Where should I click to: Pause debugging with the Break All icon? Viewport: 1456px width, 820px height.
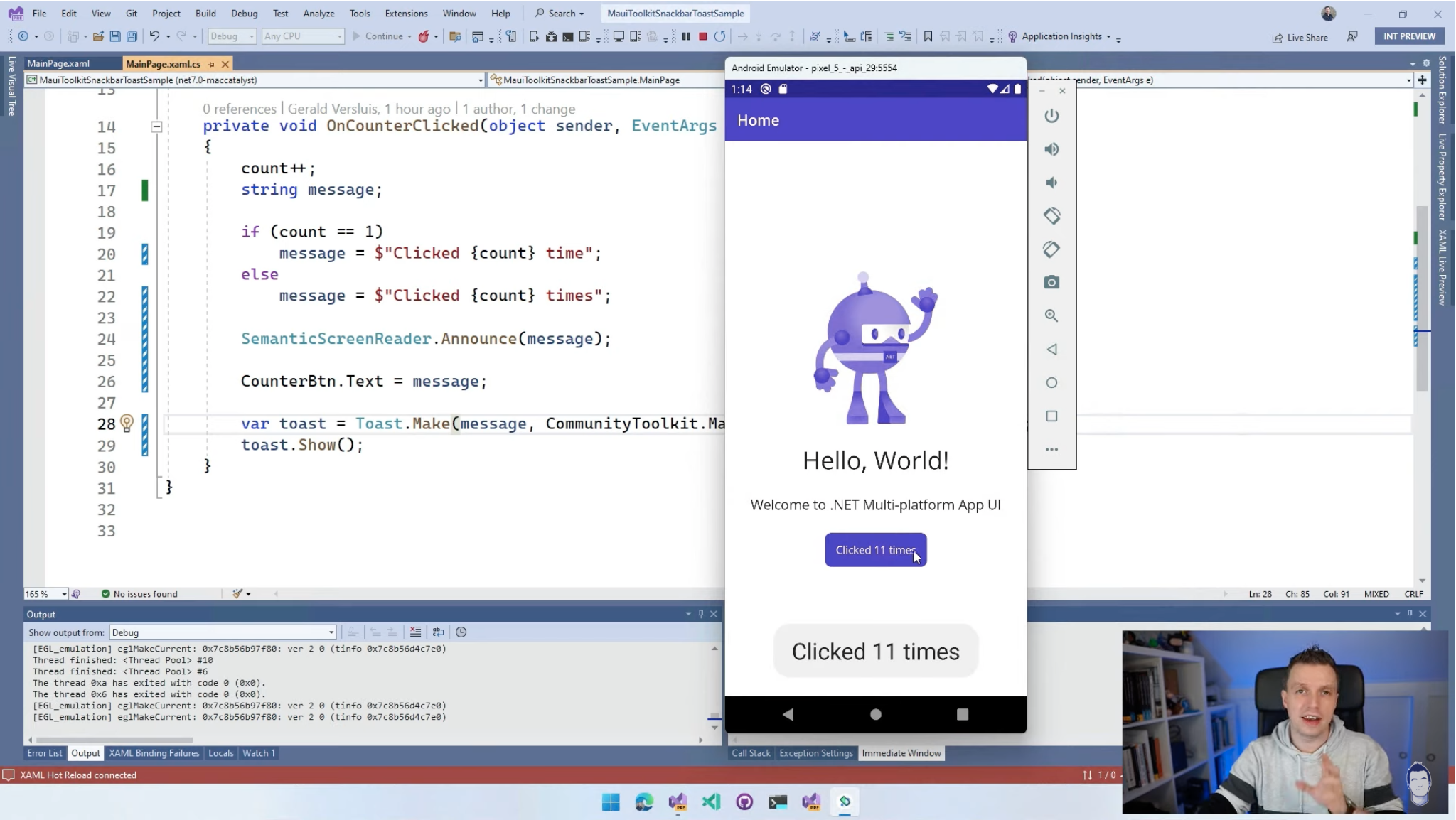pos(686,36)
